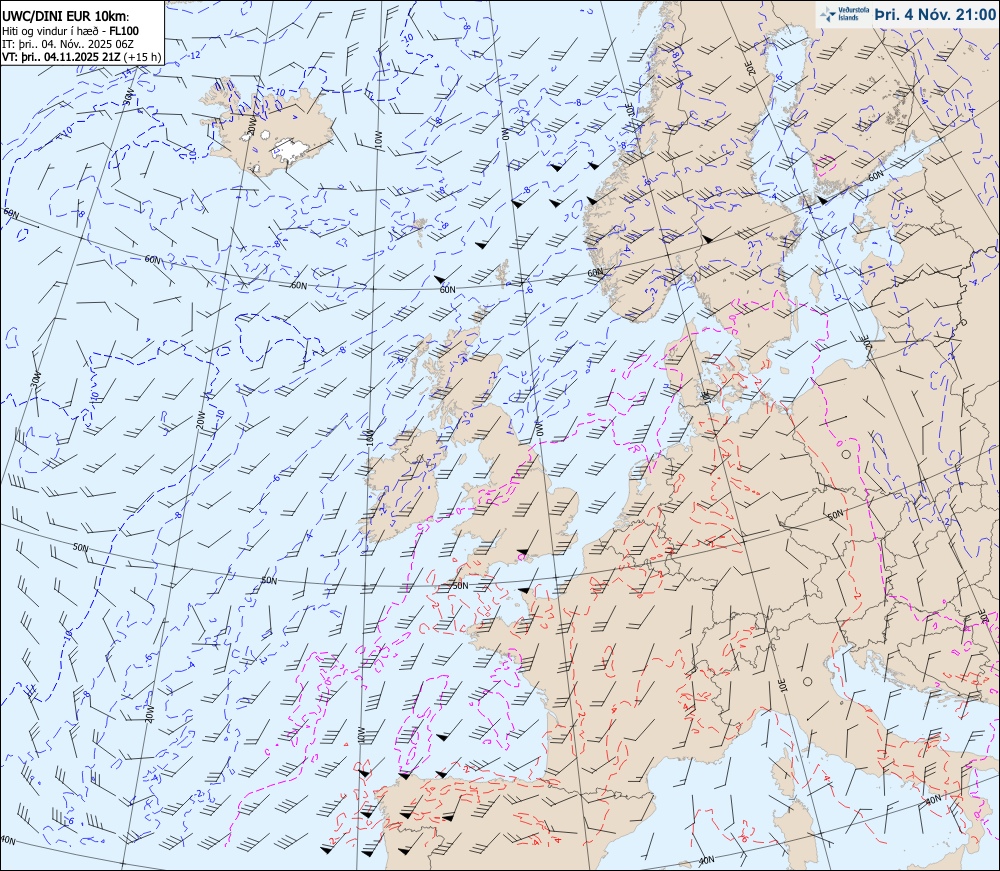Click 'Hiti og vindur í hæð - FL100' label
Screen dimensions: 1000x871
coord(70,31)
